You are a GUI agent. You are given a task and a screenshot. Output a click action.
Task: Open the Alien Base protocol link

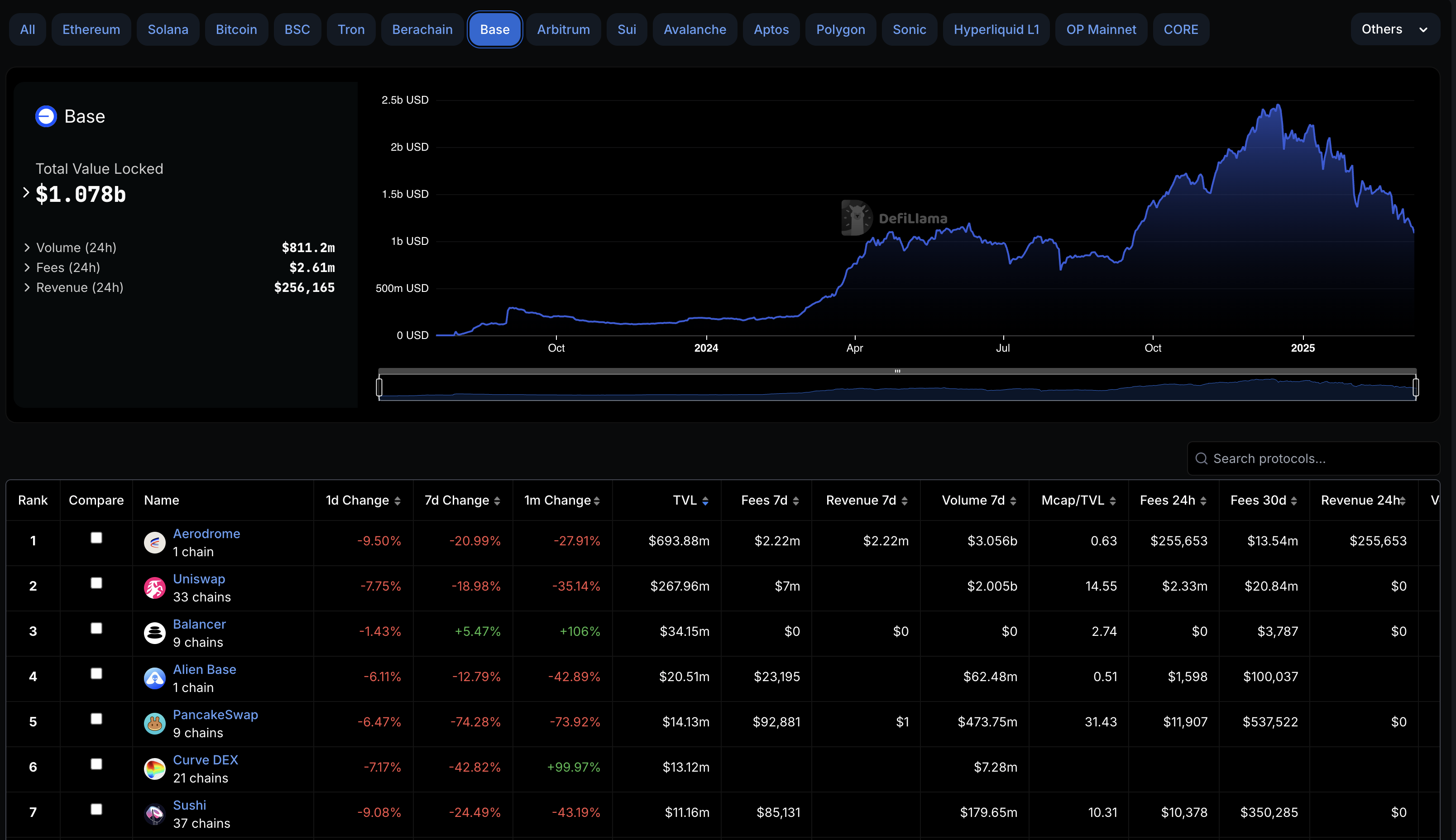point(205,669)
